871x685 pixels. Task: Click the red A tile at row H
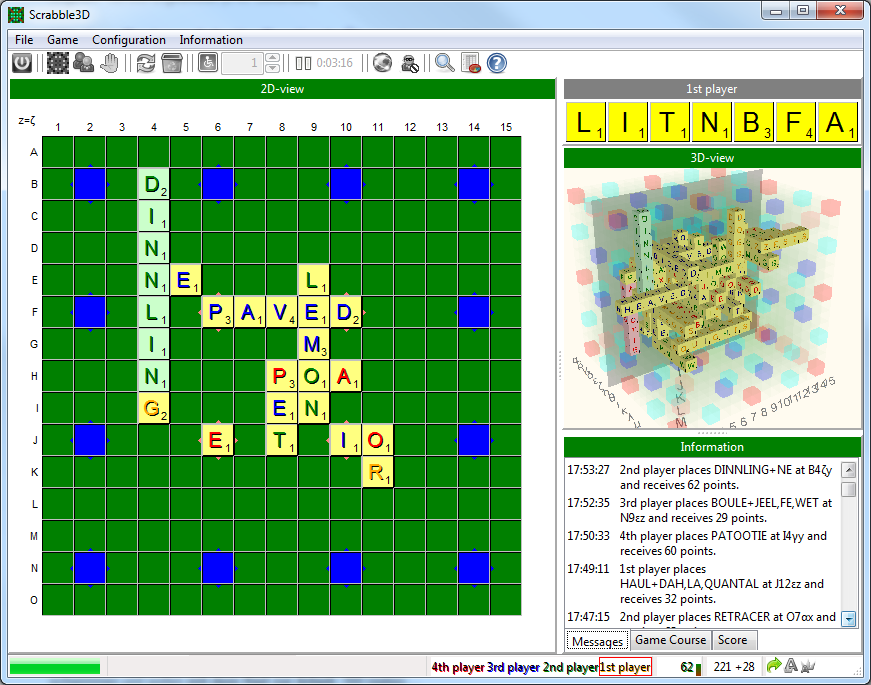(346, 376)
